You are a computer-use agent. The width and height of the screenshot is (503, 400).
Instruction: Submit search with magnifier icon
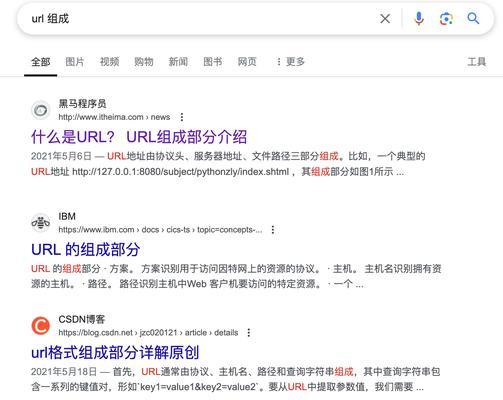pos(473,19)
